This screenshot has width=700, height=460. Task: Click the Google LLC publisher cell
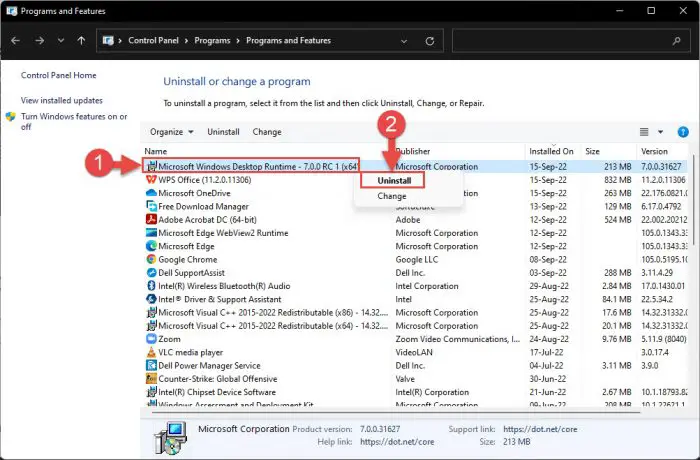(x=417, y=259)
